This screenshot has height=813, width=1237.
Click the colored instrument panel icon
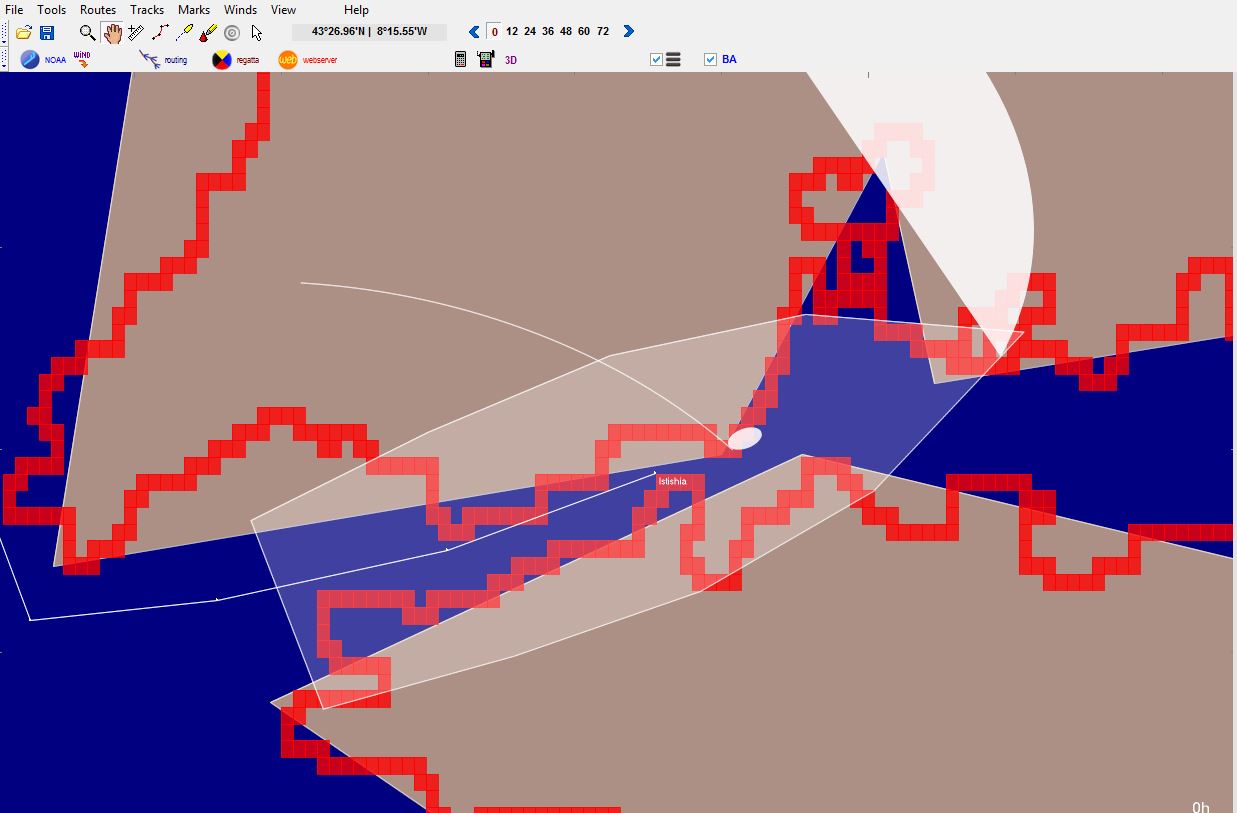(x=486, y=59)
